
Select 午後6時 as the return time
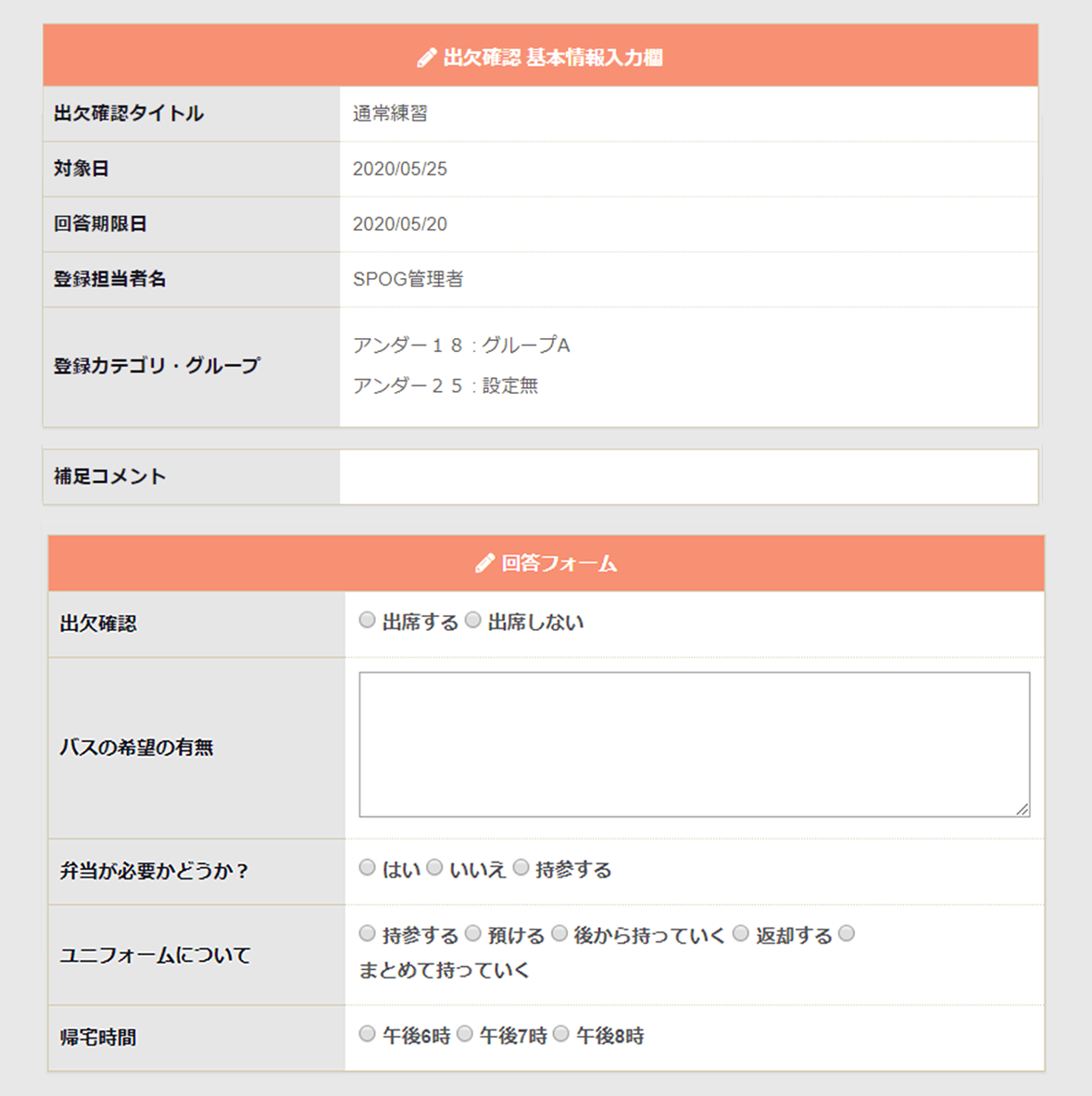(x=367, y=1035)
